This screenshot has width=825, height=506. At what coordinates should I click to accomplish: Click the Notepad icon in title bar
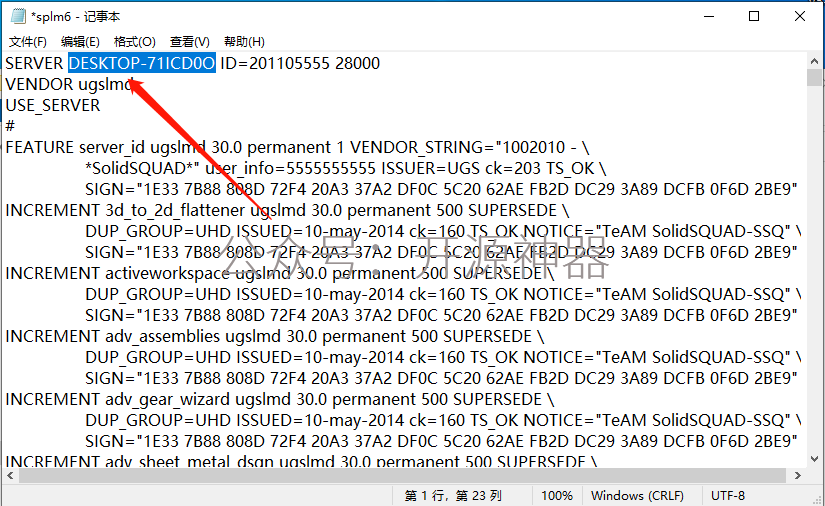pos(18,16)
